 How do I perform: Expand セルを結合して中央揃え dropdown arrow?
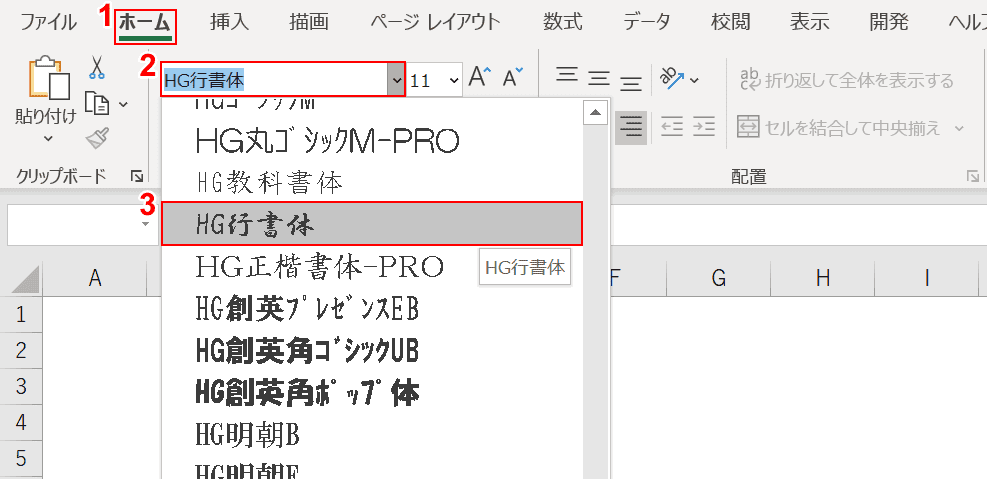coord(959,128)
